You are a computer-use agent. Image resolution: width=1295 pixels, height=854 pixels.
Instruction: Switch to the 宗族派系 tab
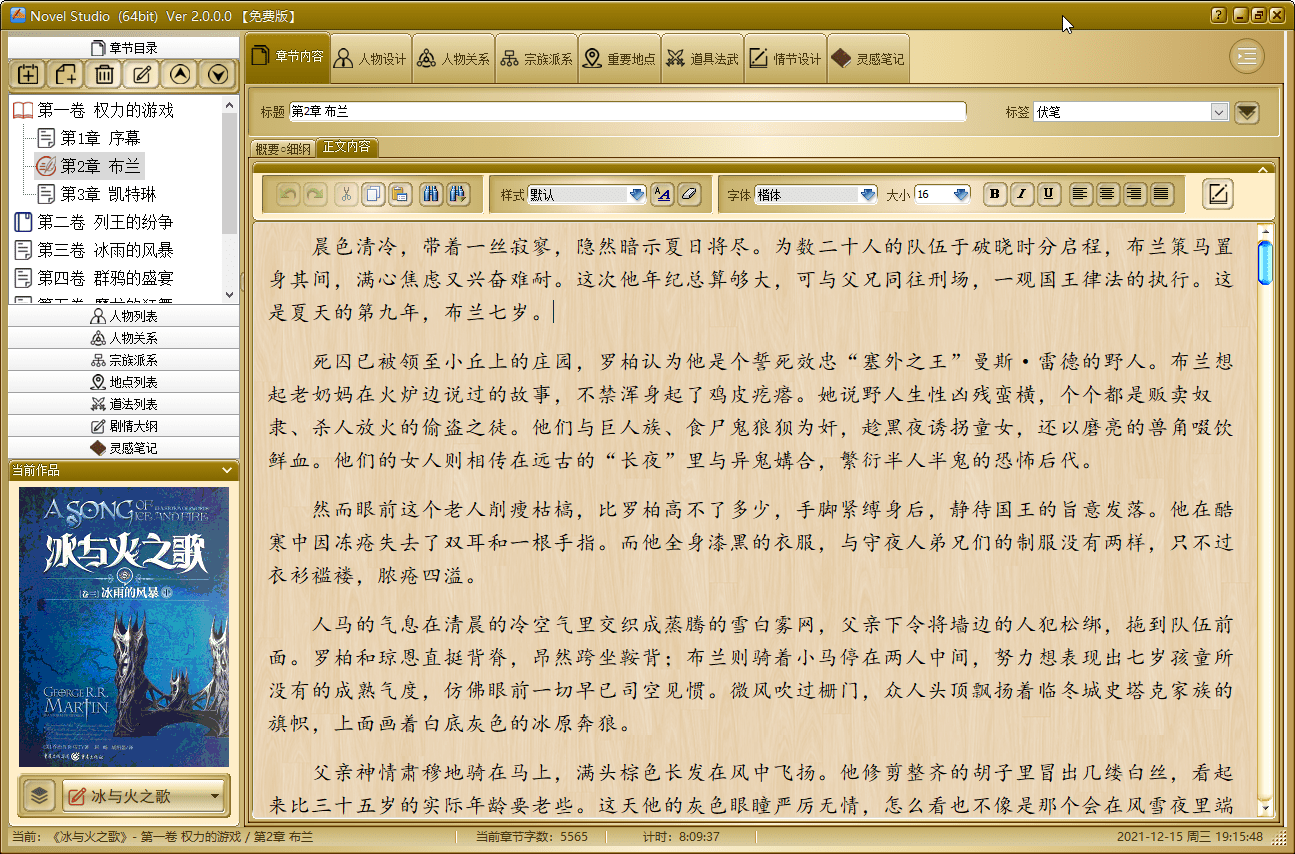(535, 59)
